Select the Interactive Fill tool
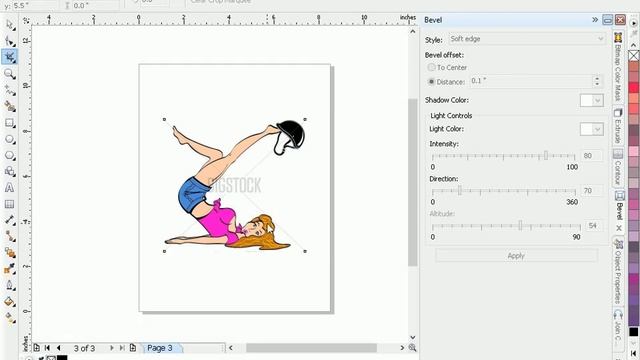This screenshot has width=640, height=360. coord(9,318)
